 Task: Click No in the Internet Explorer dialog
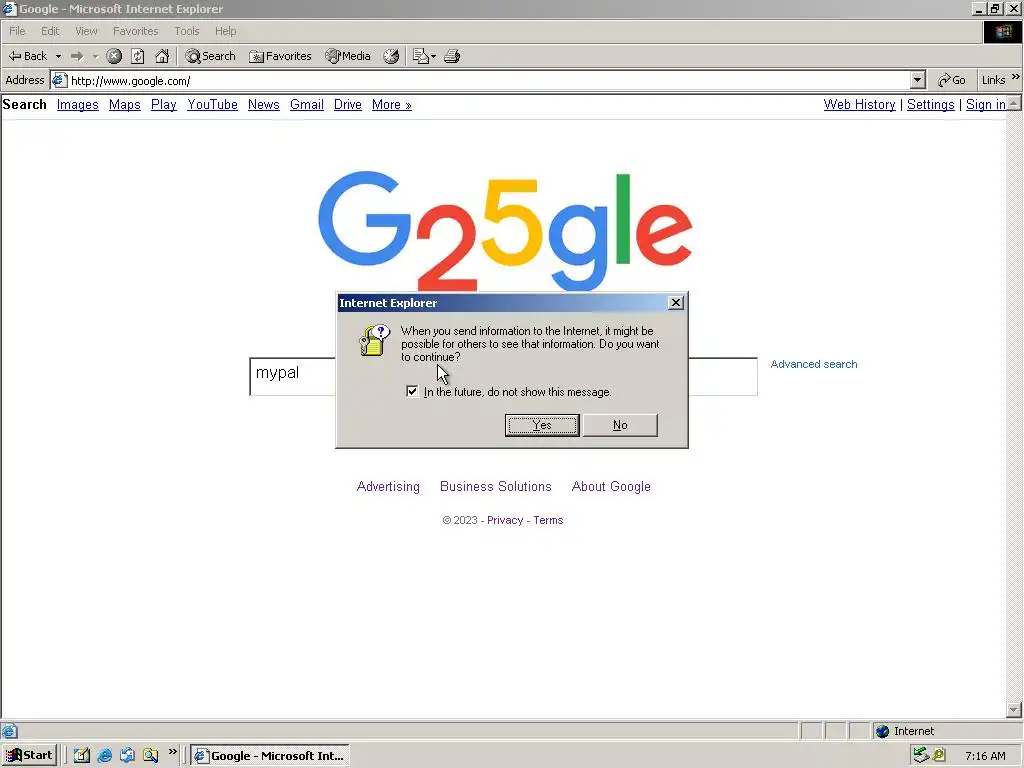click(x=620, y=425)
